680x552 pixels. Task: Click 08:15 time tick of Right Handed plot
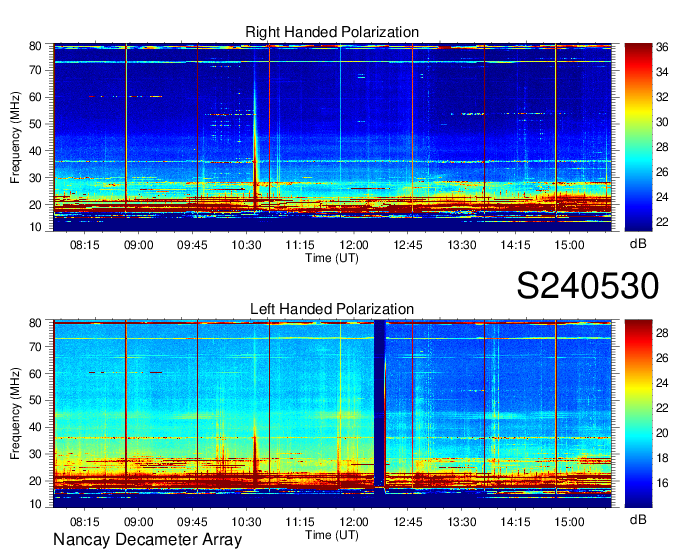point(85,245)
